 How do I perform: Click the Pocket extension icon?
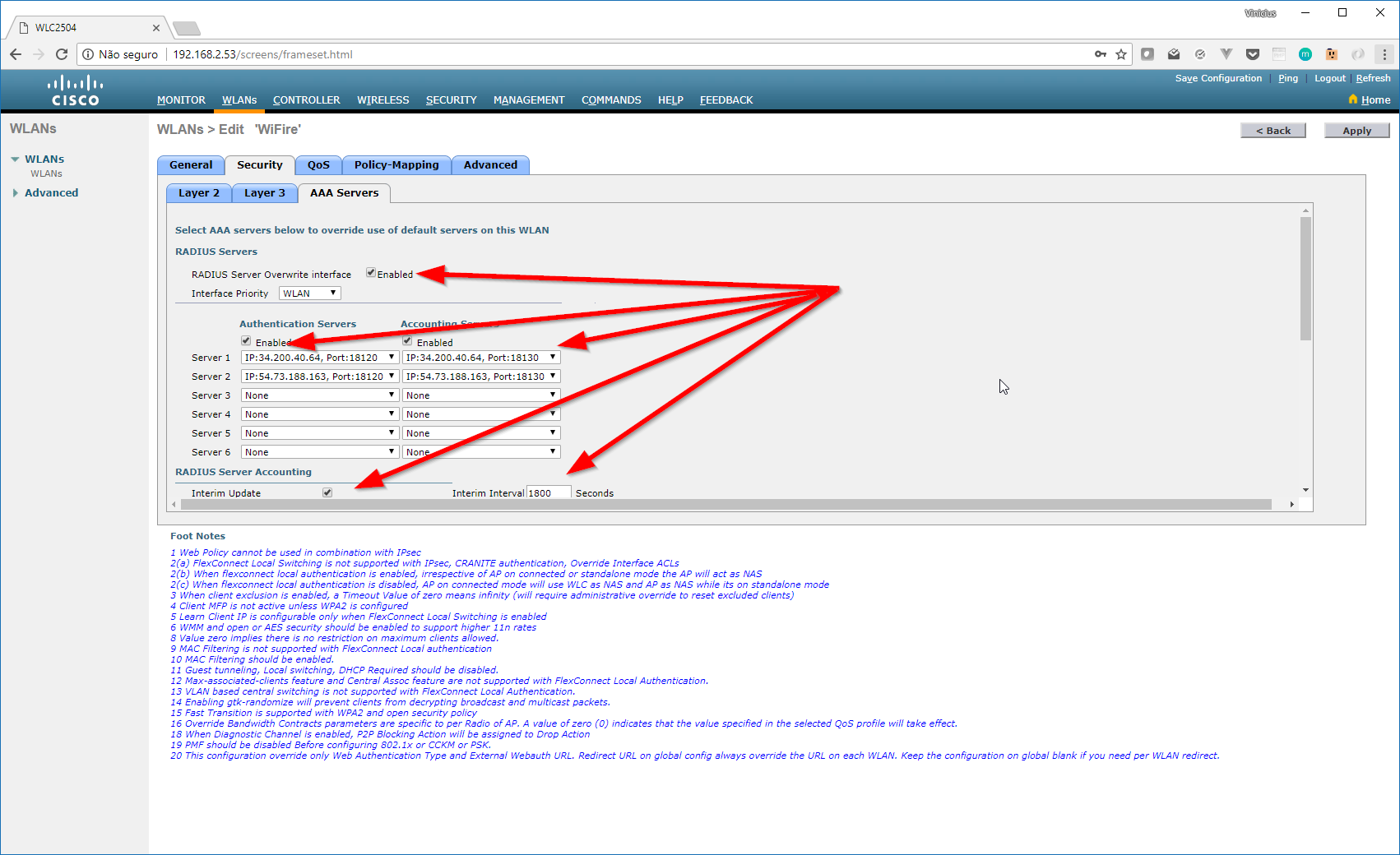1253,54
